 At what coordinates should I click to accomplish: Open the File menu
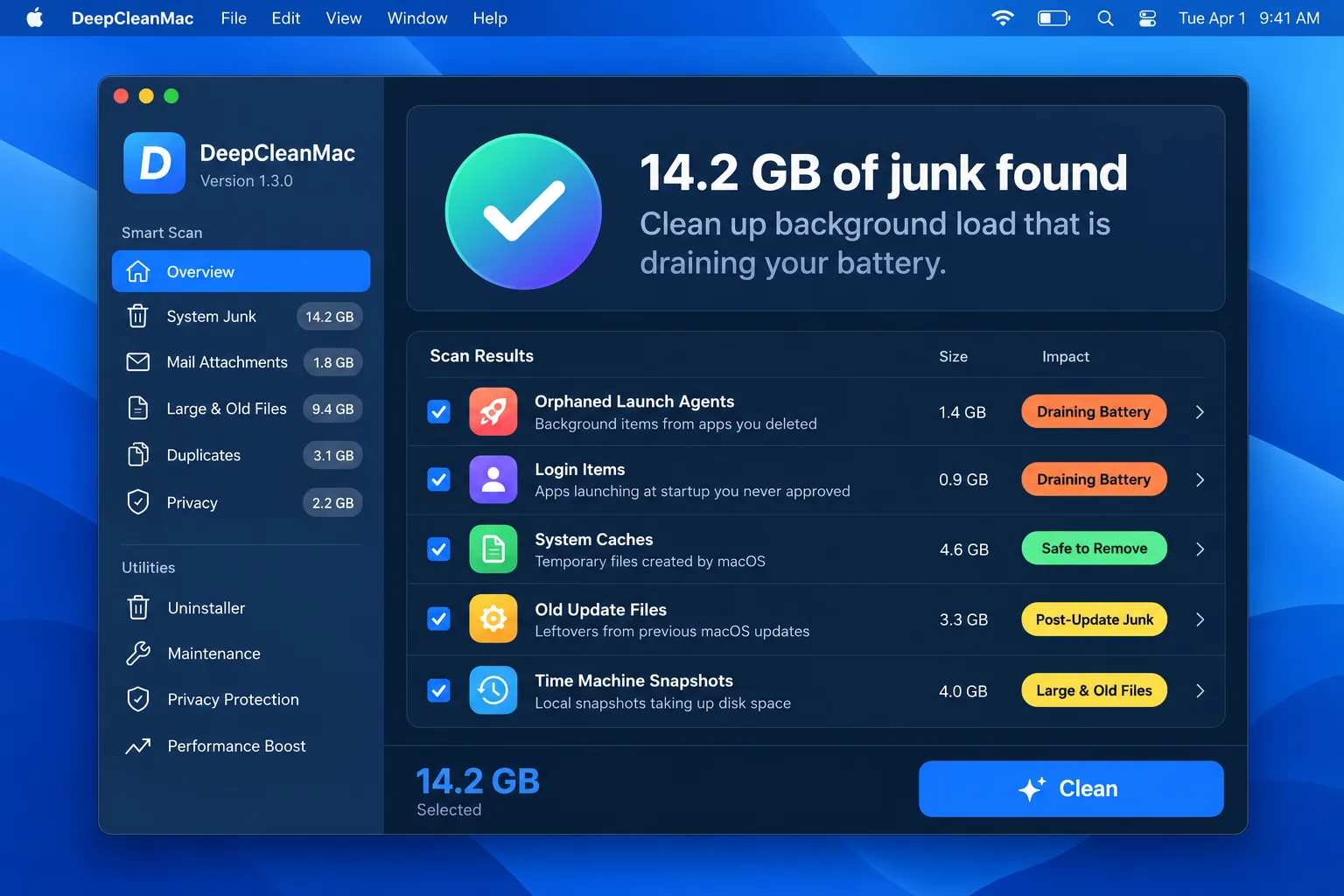pos(234,17)
